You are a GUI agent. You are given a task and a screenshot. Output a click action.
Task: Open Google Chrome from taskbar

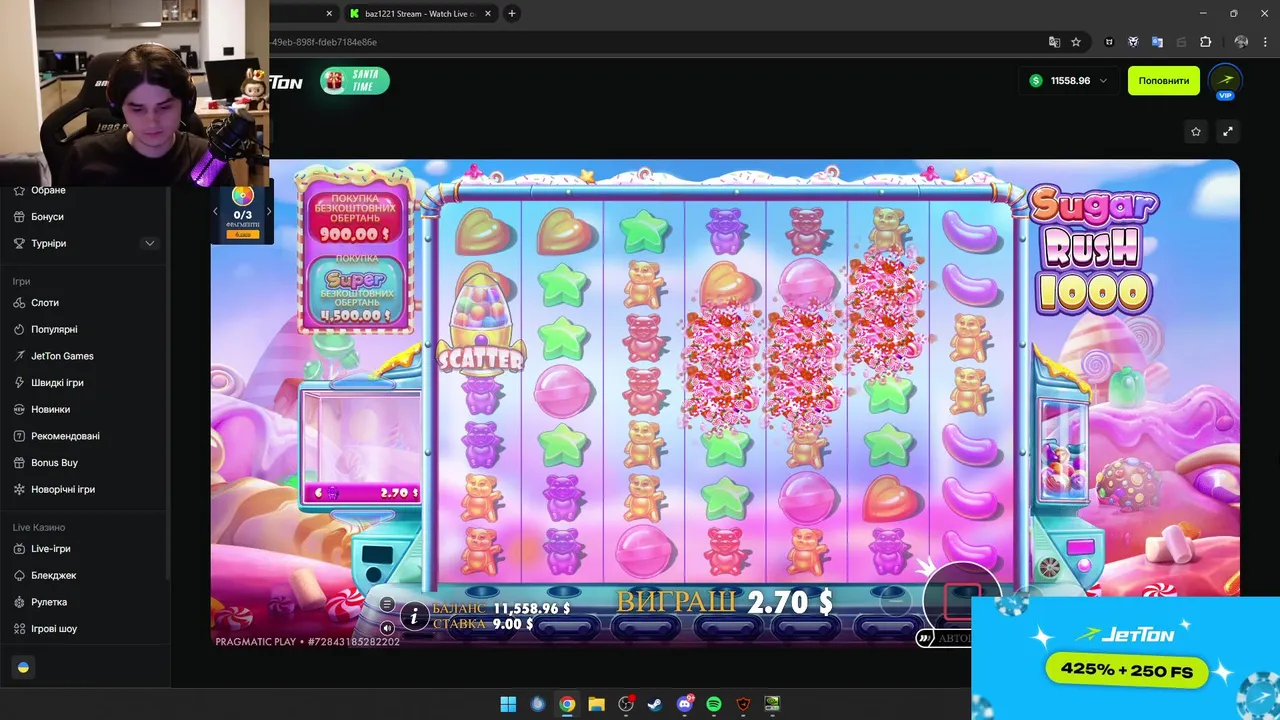tap(567, 704)
